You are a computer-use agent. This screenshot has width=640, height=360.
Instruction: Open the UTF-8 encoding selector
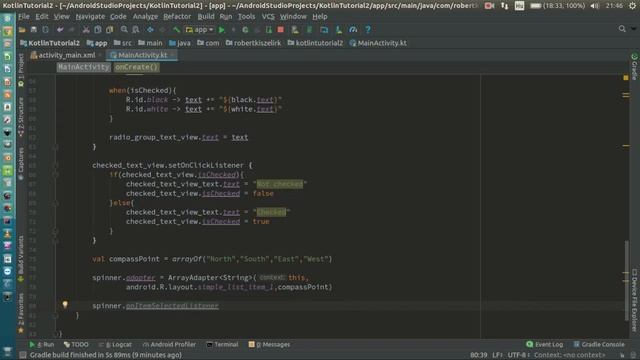(518, 355)
